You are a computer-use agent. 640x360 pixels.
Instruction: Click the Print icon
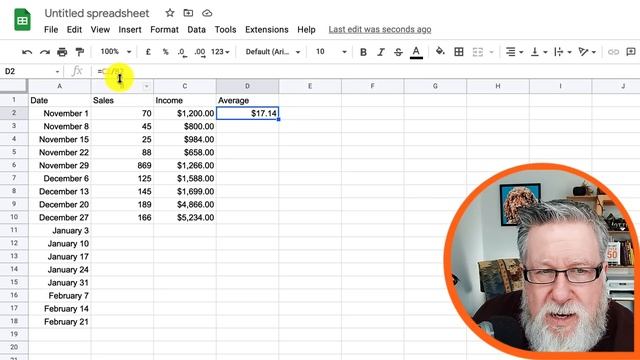(x=62, y=52)
